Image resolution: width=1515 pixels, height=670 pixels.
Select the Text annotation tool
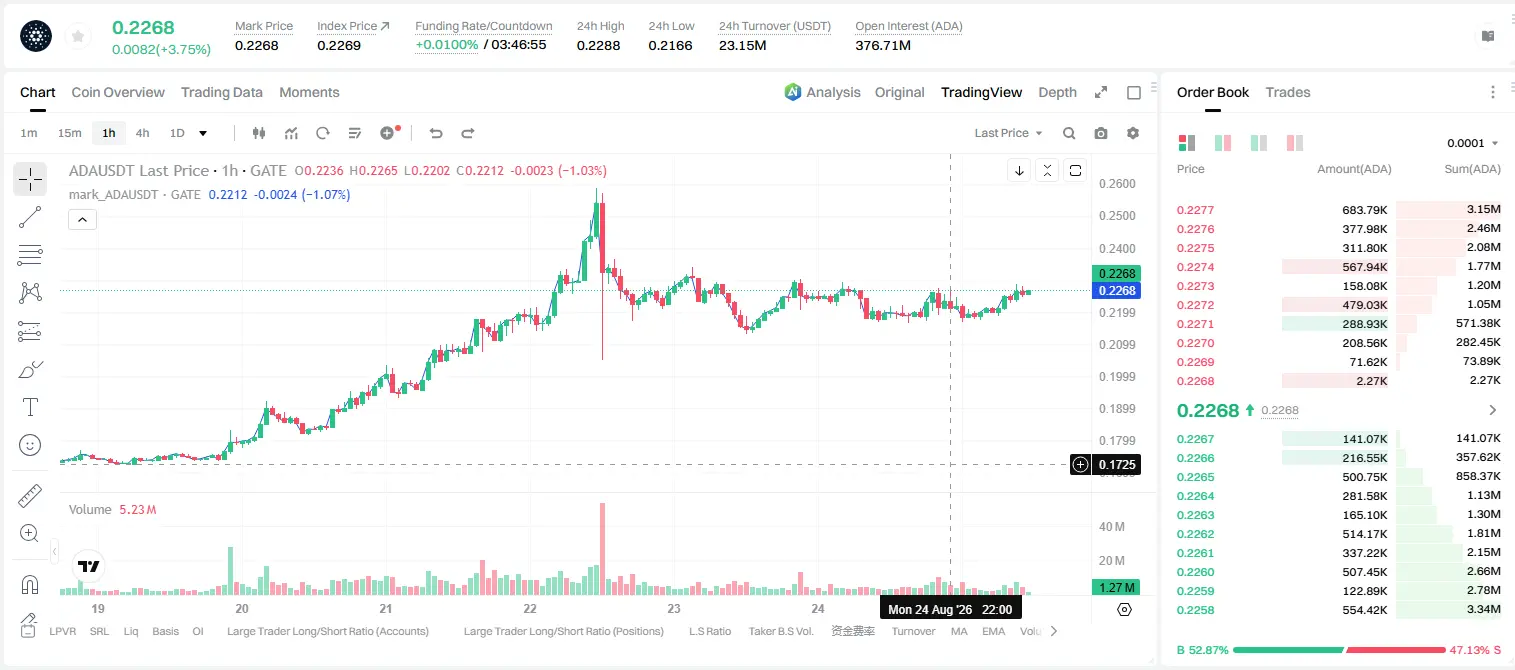[30, 407]
